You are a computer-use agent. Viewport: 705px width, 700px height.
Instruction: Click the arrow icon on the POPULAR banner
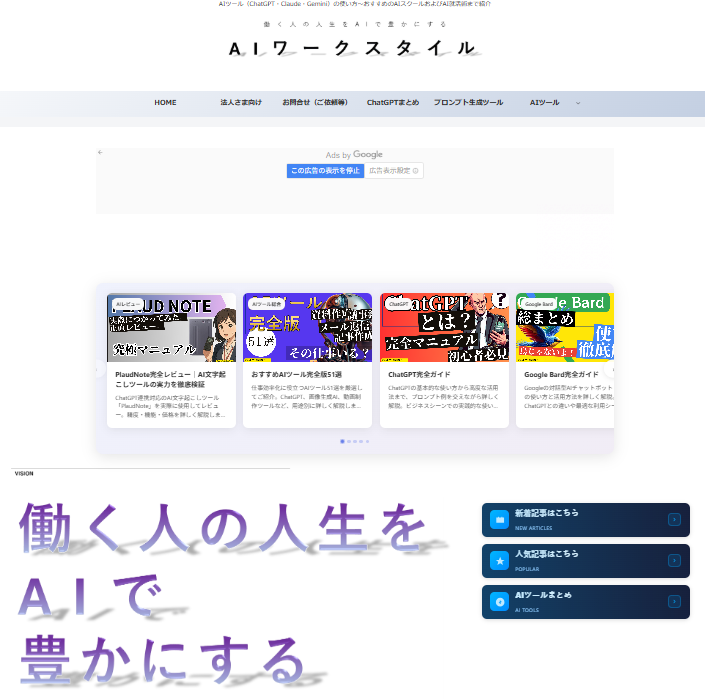[674, 561]
